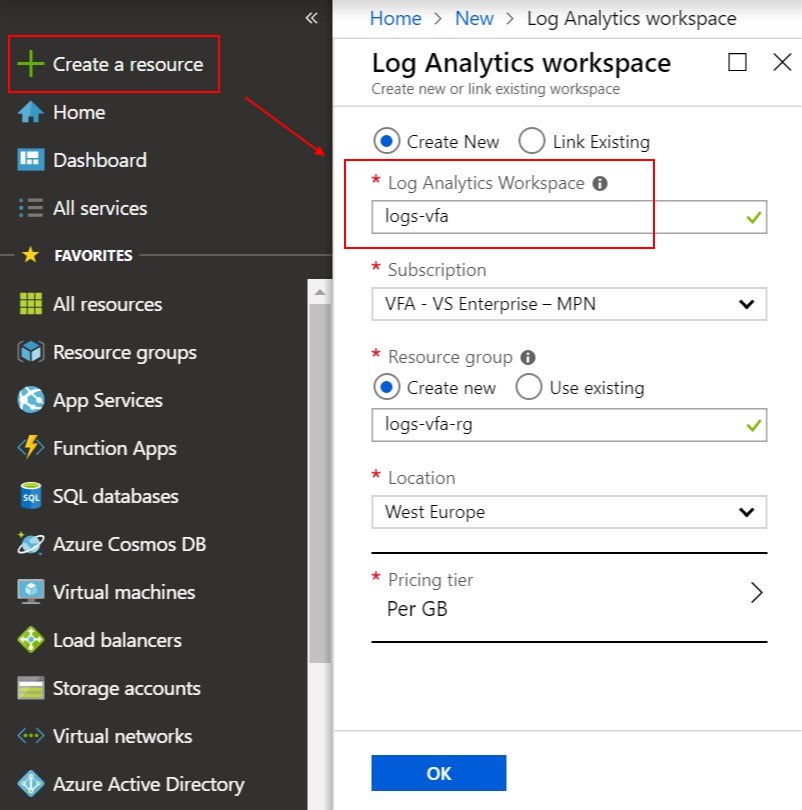Image resolution: width=802 pixels, height=810 pixels.
Task: Click the blue OK button
Action: 438,773
